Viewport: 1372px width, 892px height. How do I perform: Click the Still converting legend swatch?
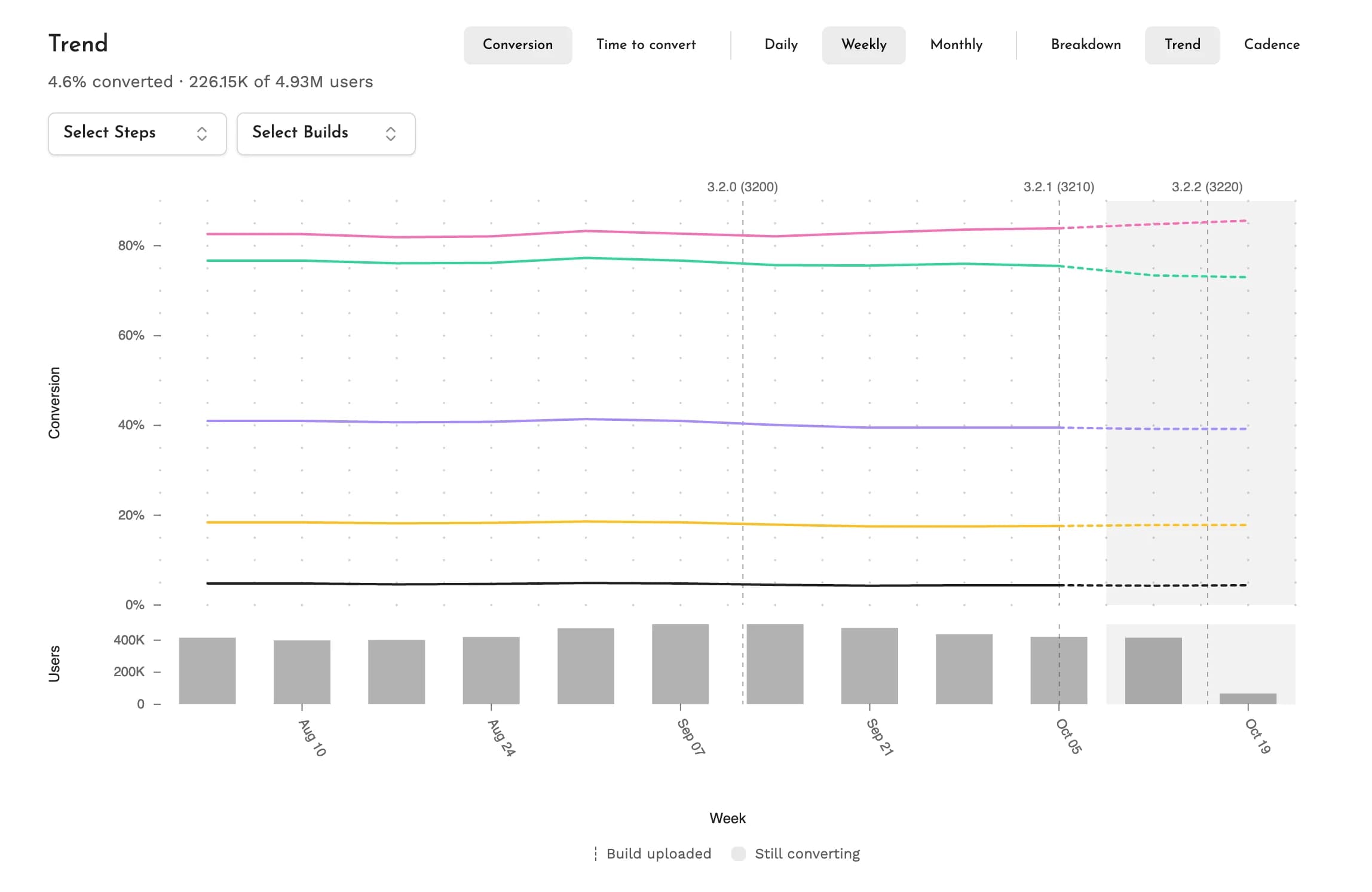tap(739, 854)
